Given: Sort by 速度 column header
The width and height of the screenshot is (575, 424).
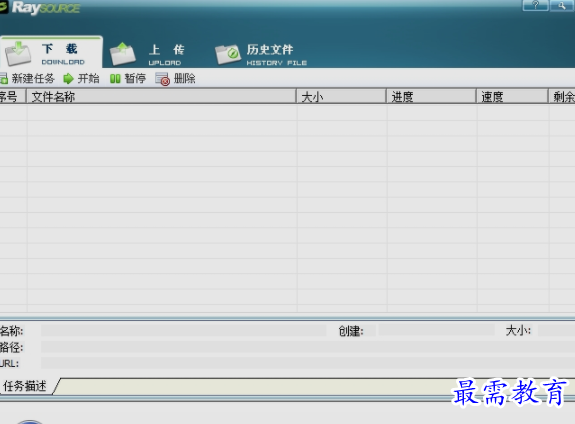Looking at the screenshot, I should coord(512,96).
